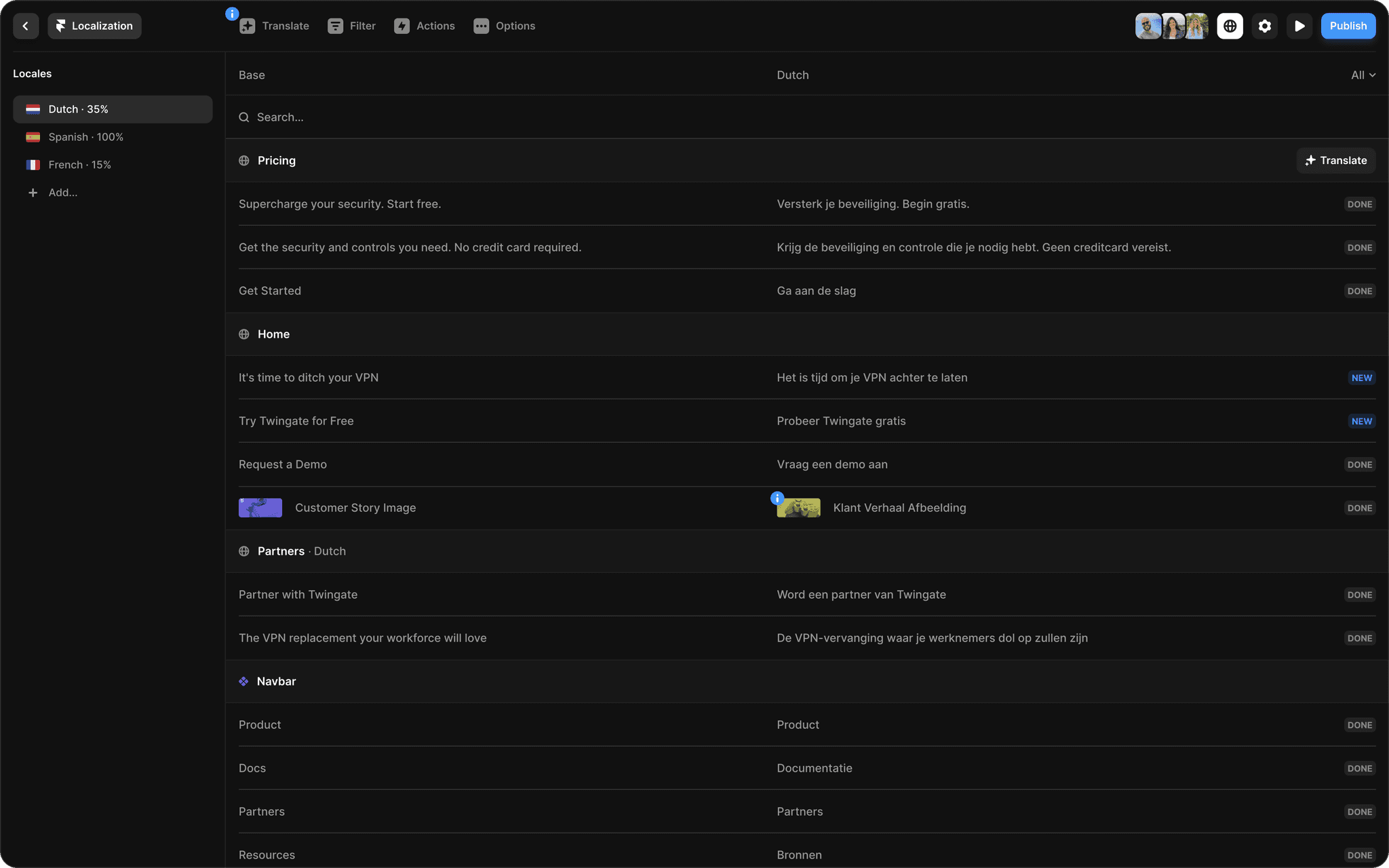The height and width of the screenshot is (868, 1389).
Task: Click the globe icon next to Pricing
Action: pyautogui.click(x=244, y=161)
